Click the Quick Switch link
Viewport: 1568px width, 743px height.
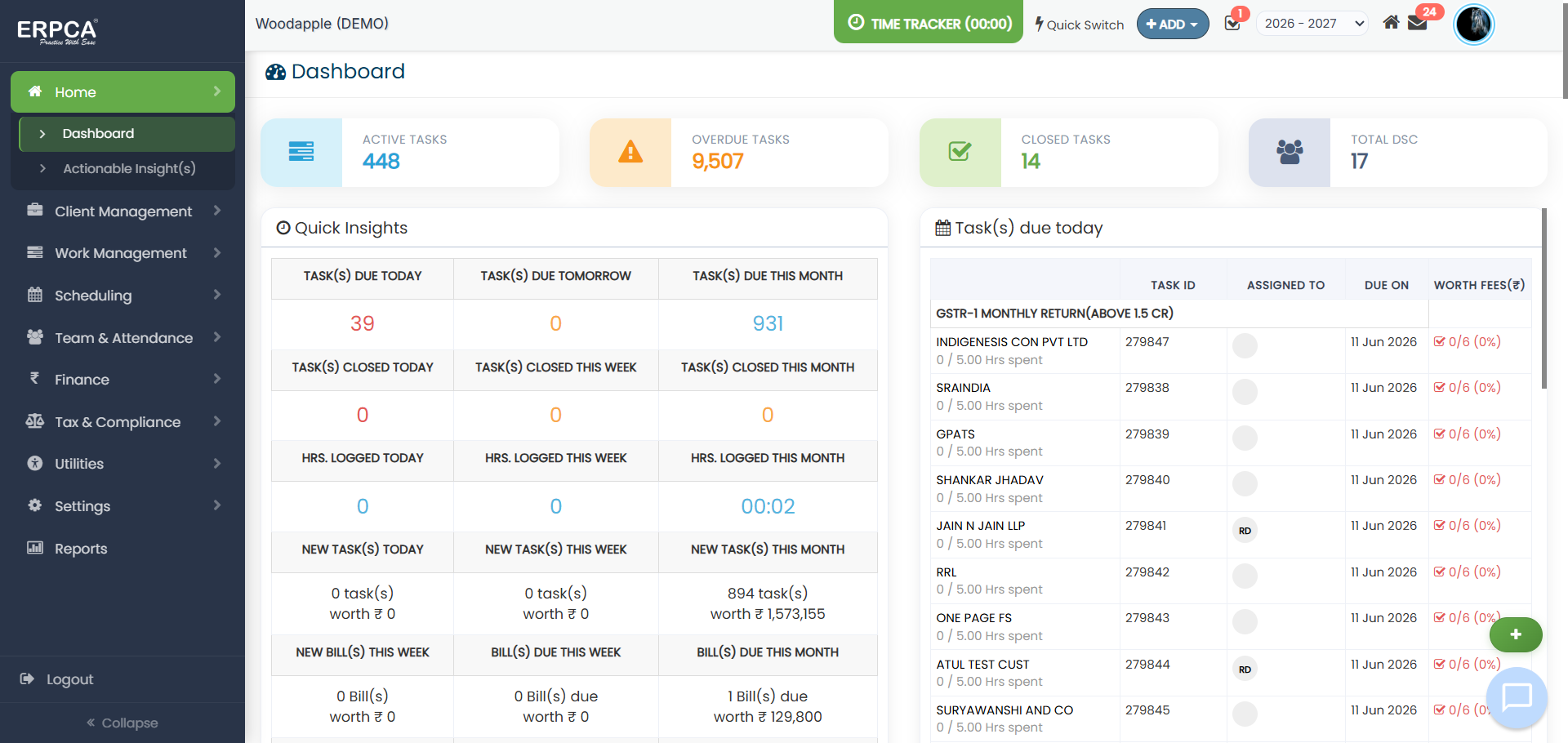(x=1079, y=24)
